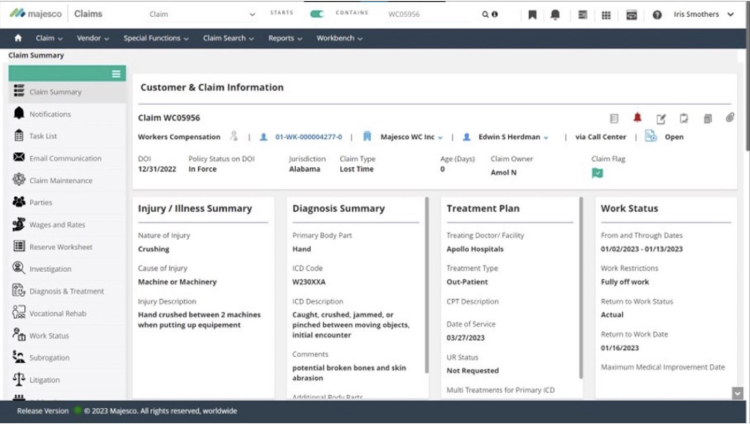This screenshot has height=424, width=750.
Task: Open the Reports menu
Action: point(285,38)
